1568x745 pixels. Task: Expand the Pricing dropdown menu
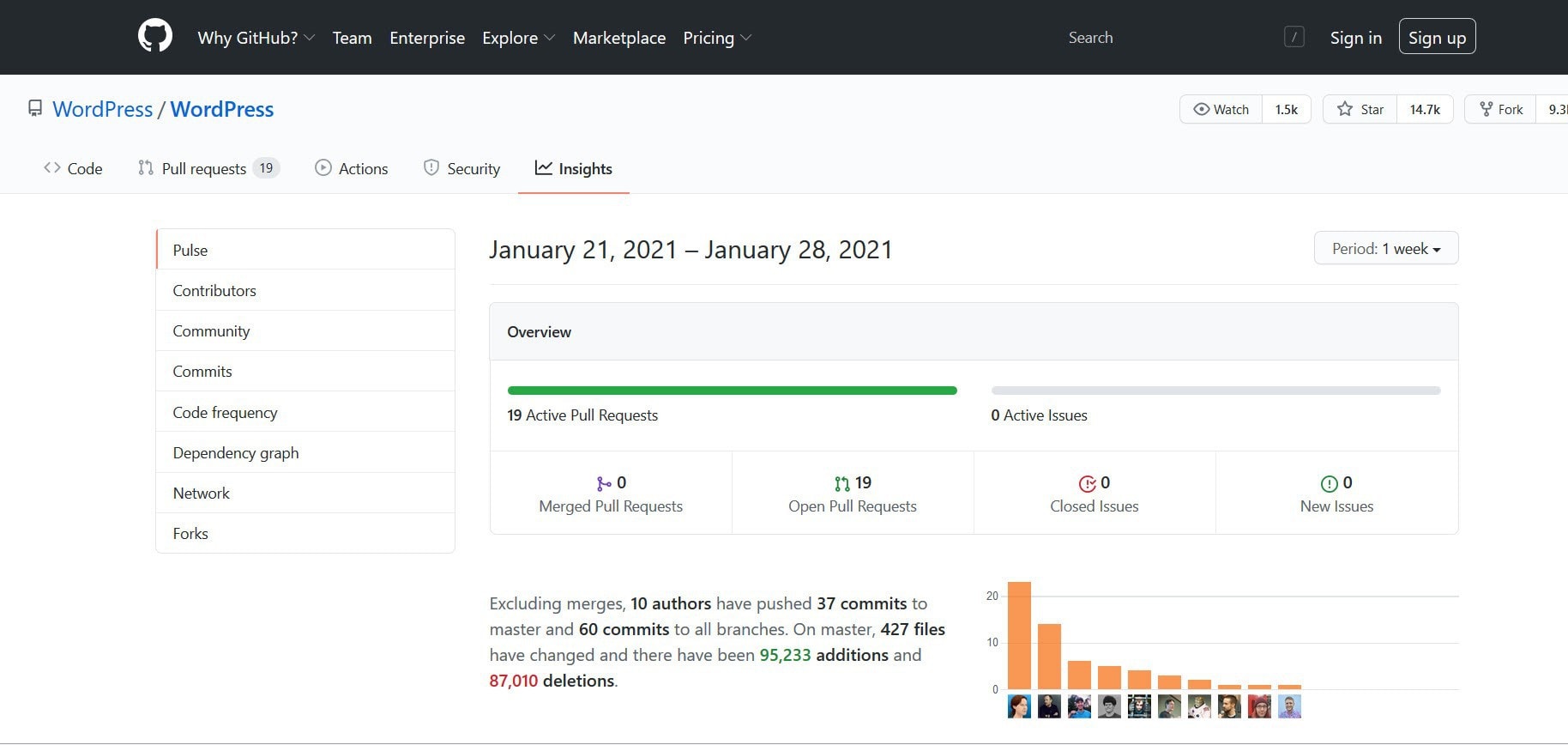click(717, 38)
